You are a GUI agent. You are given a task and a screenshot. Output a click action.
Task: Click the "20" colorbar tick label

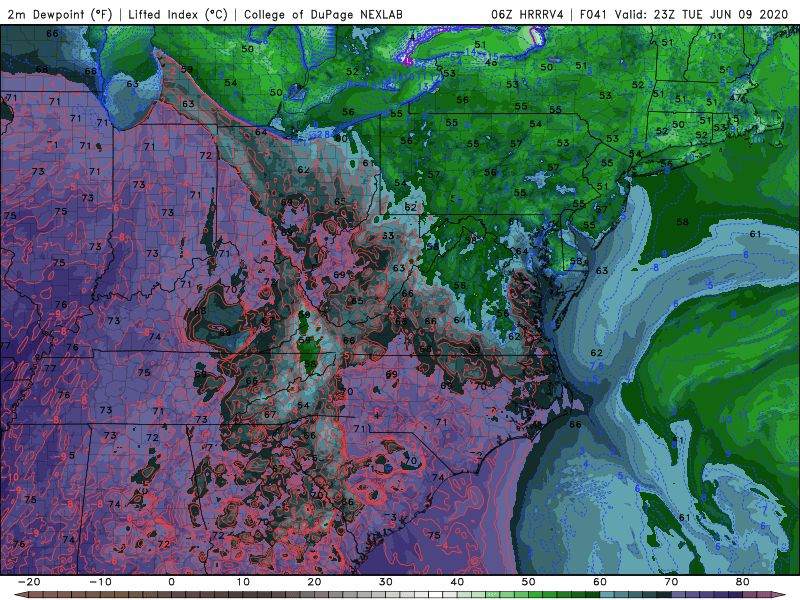(x=314, y=582)
